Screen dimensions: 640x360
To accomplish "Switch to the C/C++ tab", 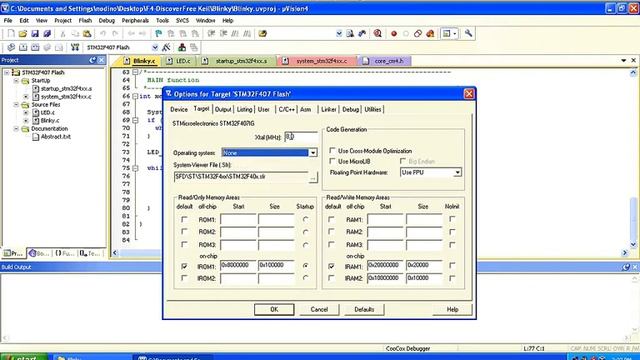I will (x=287, y=109).
